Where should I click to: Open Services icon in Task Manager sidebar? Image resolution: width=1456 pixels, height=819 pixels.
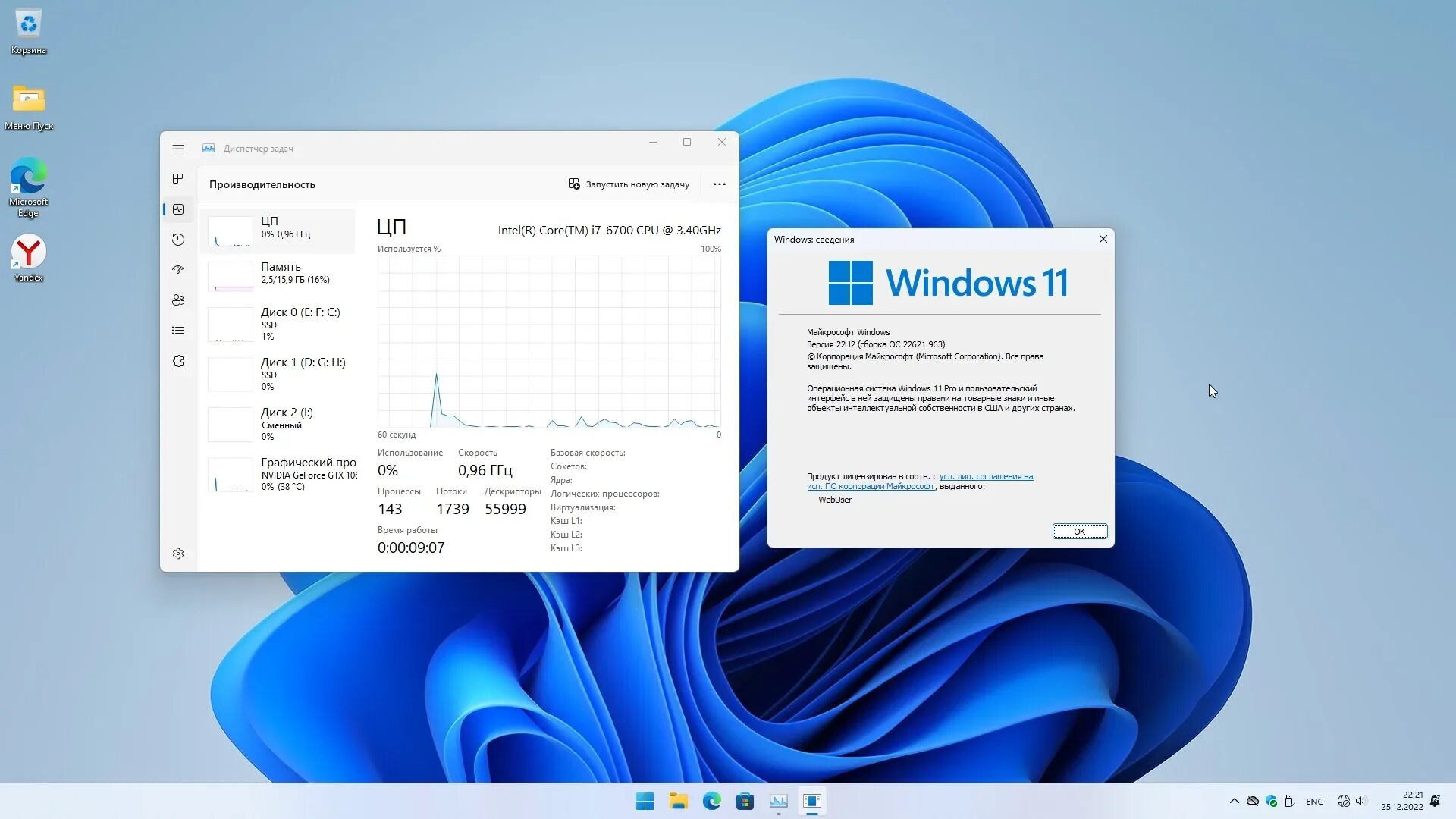pos(178,361)
